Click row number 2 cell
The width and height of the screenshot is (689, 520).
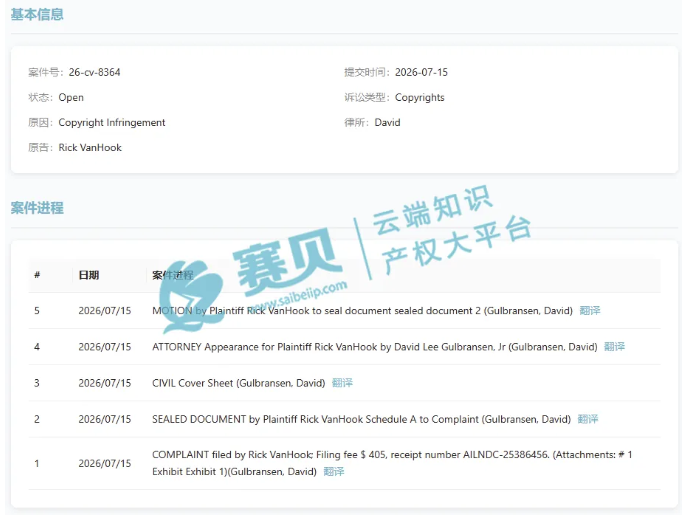(37, 419)
